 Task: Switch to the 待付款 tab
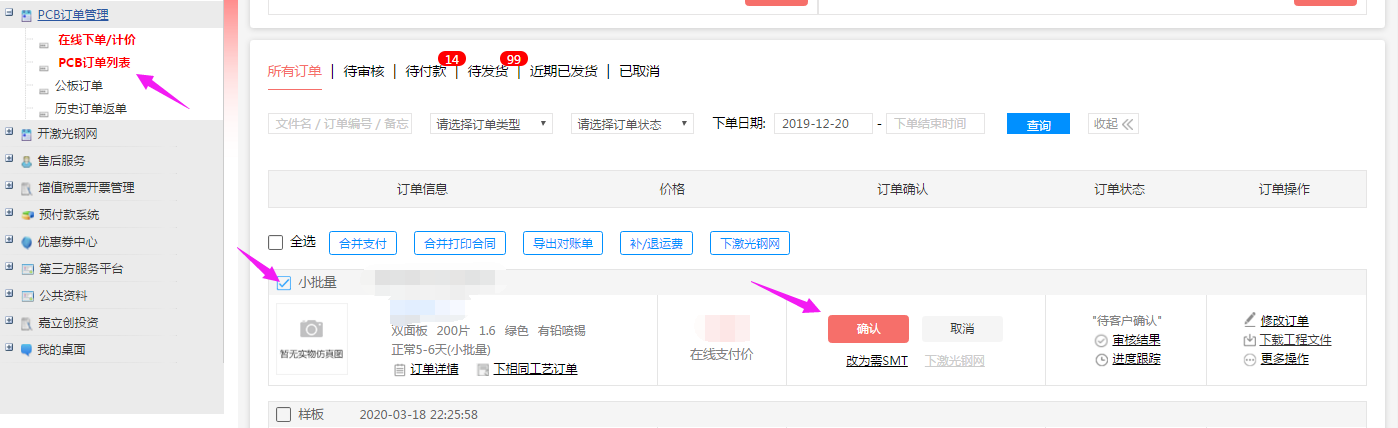tap(426, 71)
